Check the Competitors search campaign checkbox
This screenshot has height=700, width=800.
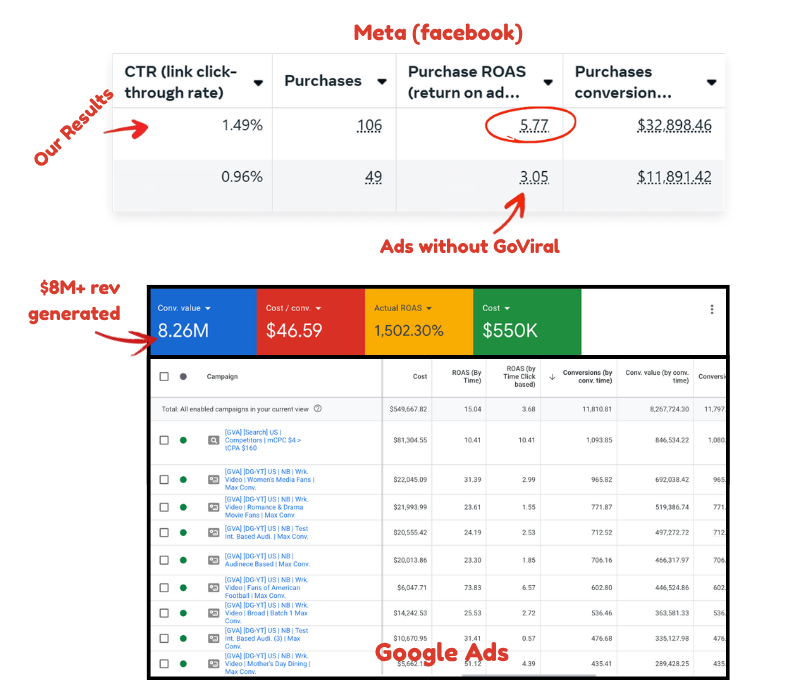pos(163,440)
